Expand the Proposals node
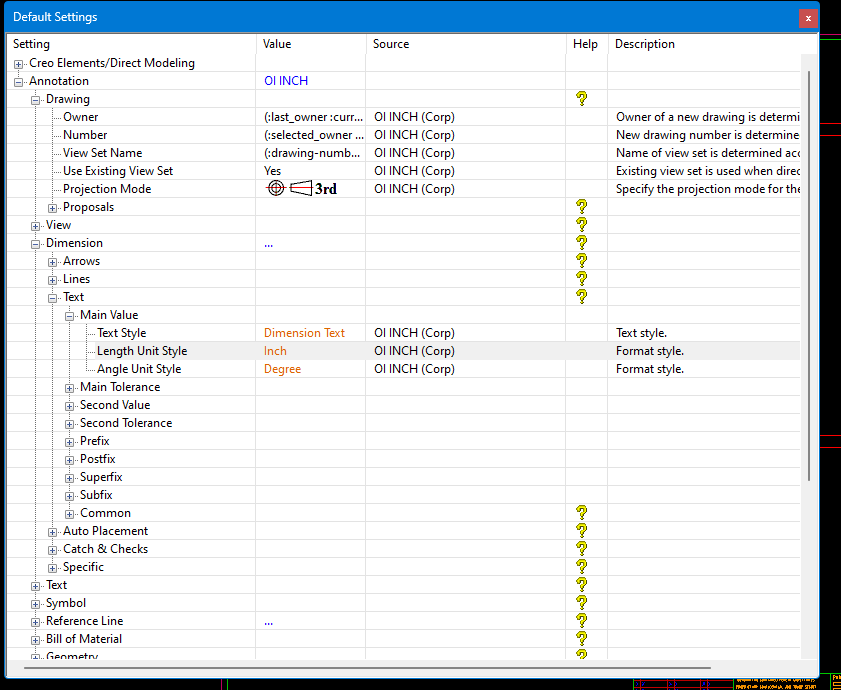This screenshot has width=841, height=690. [52, 206]
